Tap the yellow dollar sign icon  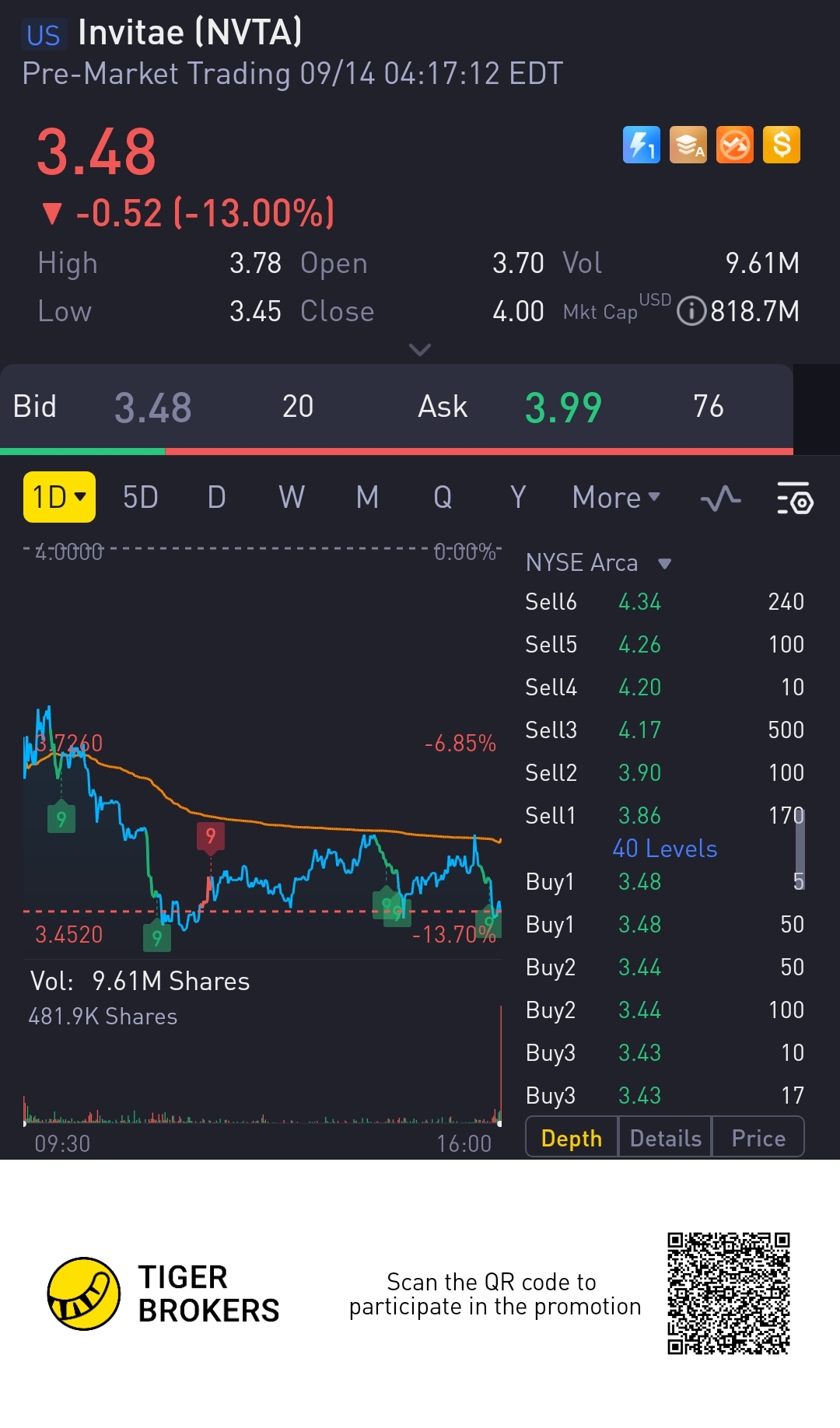pos(782,145)
